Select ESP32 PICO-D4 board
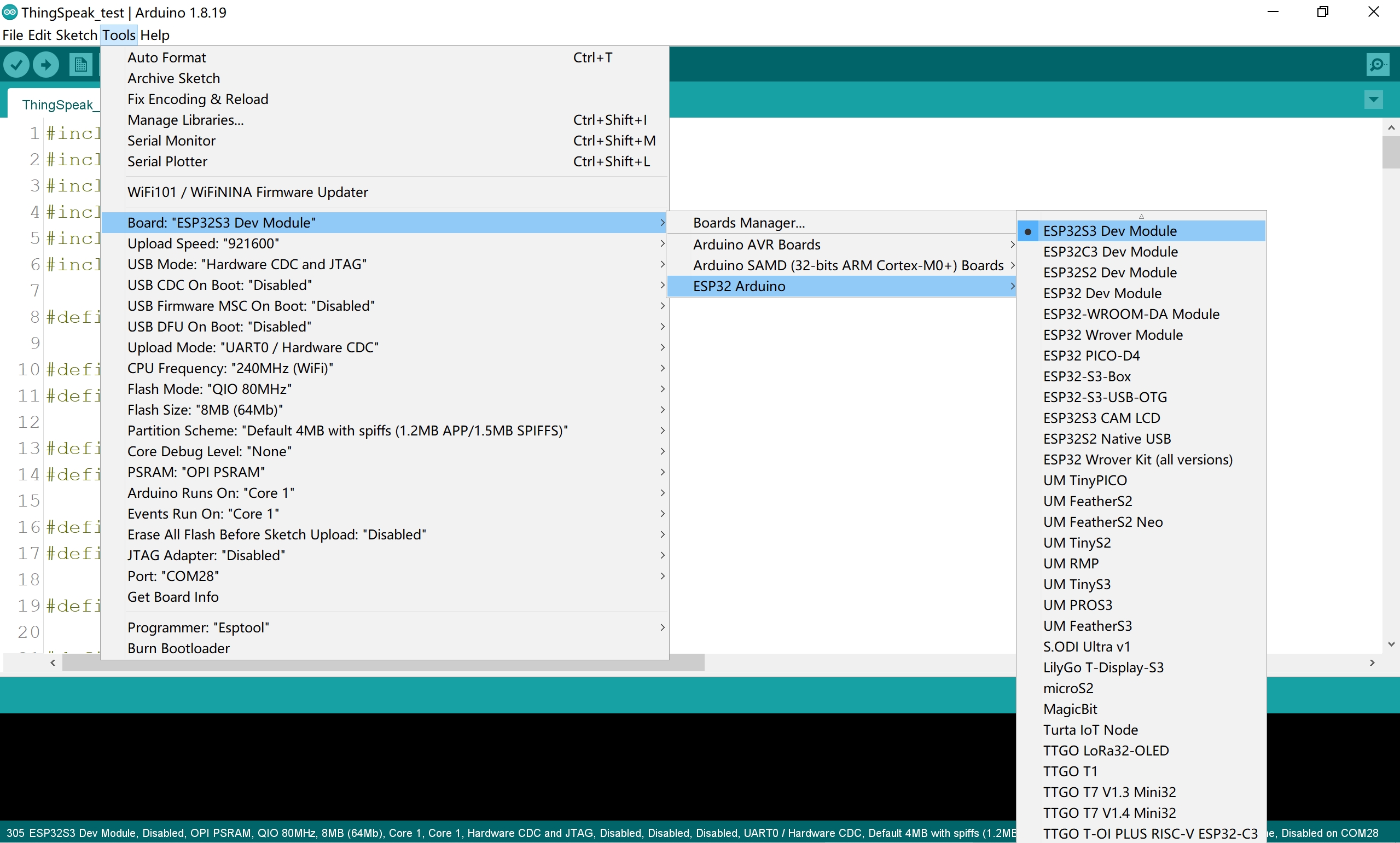1400x843 pixels. (1141, 356)
